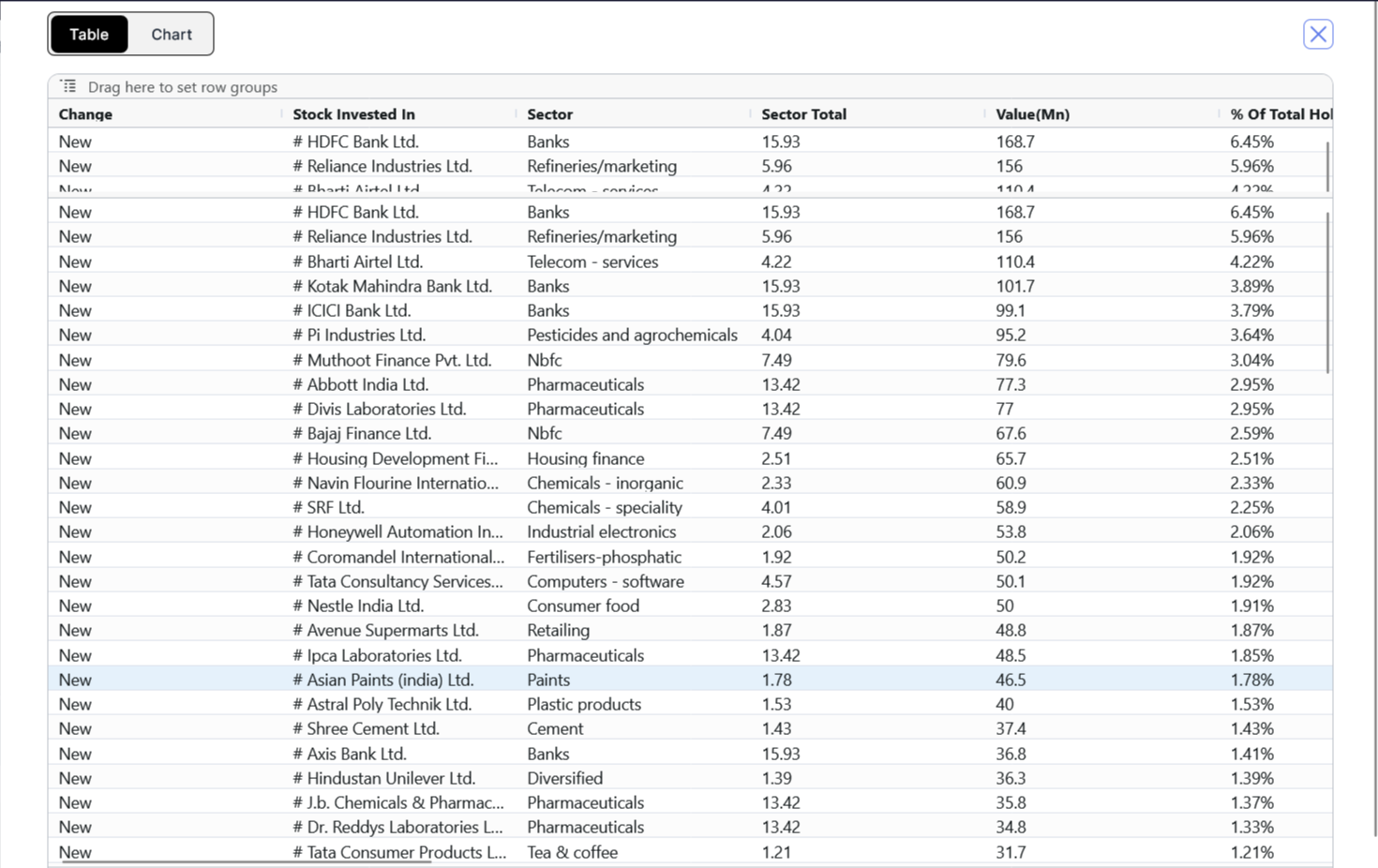Click the table's horizontal scrollbar at the bottom
Viewport: 1378px width, 868px height.
pyautogui.click(x=247, y=861)
